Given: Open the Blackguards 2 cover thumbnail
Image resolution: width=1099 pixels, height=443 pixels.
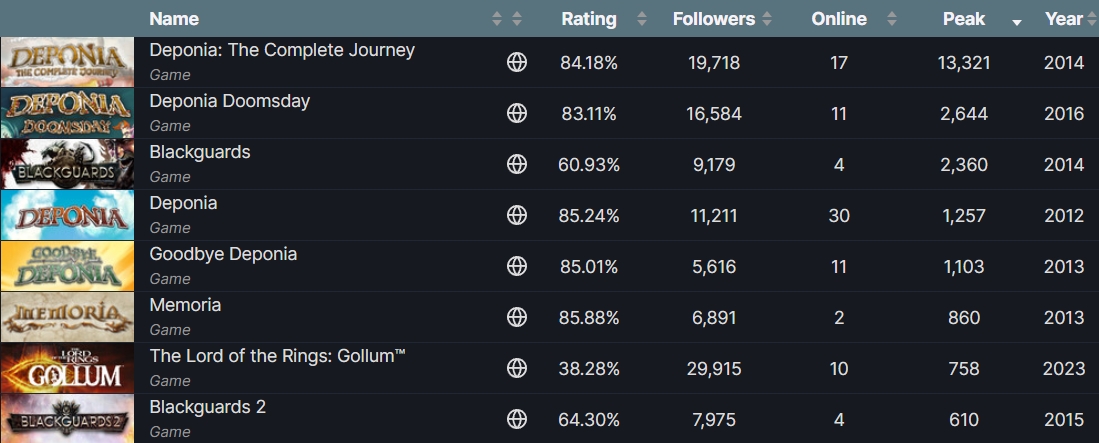Looking at the screenshot, I should [x=68, y=419].
